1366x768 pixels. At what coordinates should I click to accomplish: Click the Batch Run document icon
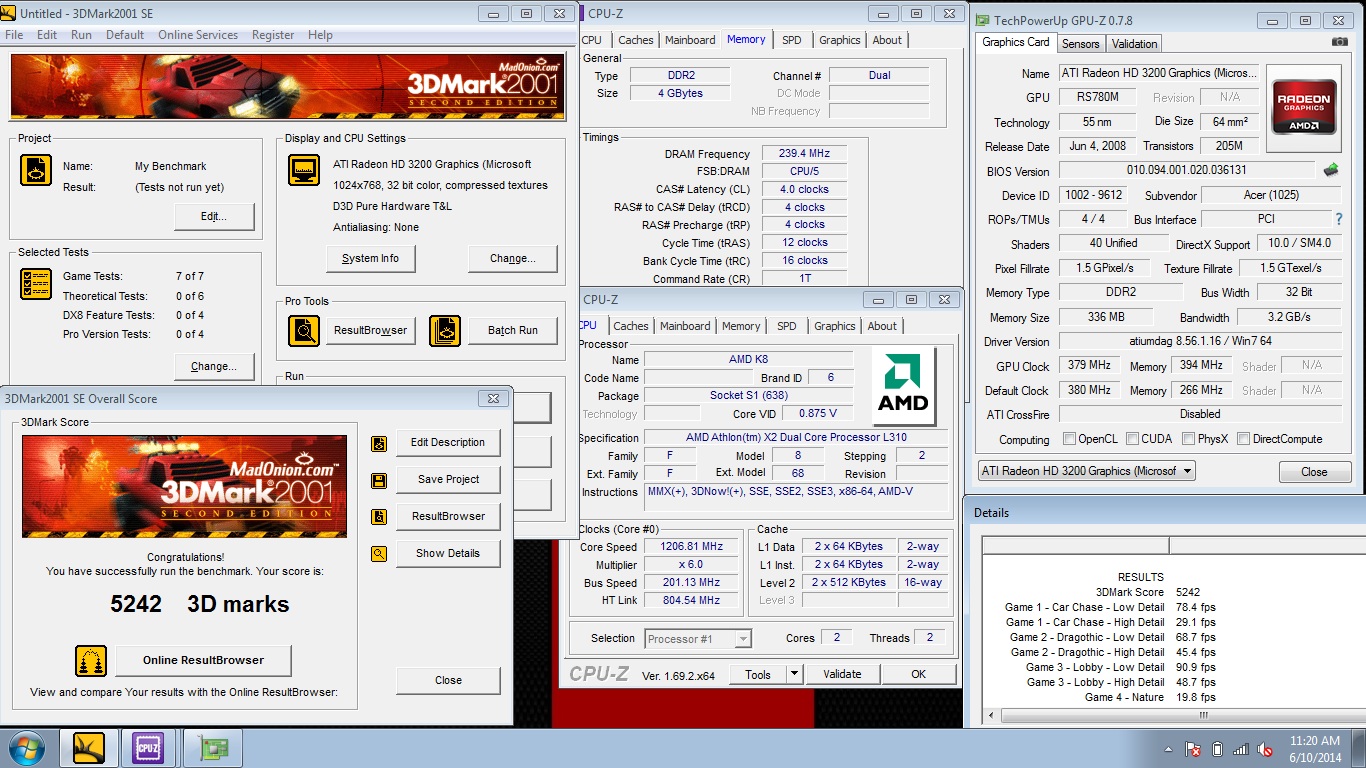click(445, 330)
